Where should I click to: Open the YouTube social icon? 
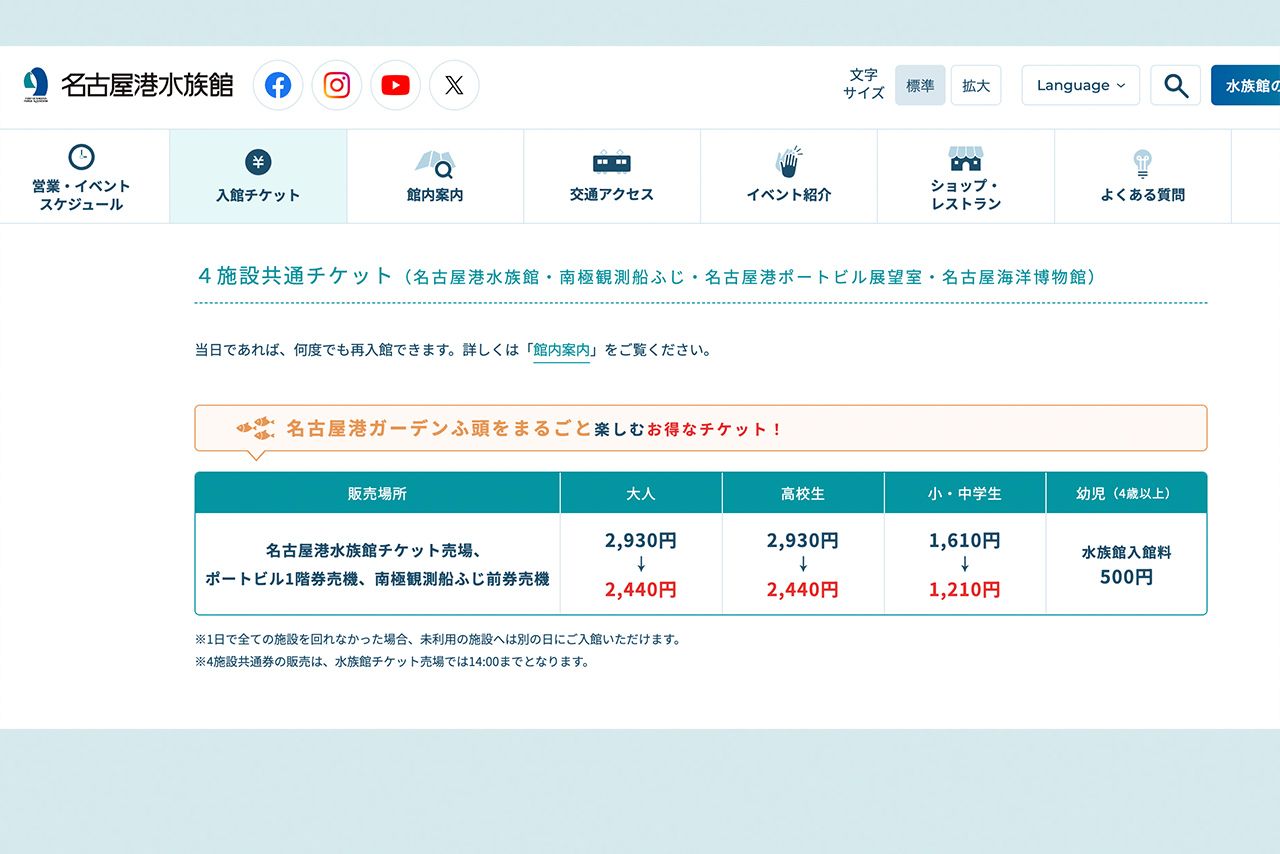(396, 85)
